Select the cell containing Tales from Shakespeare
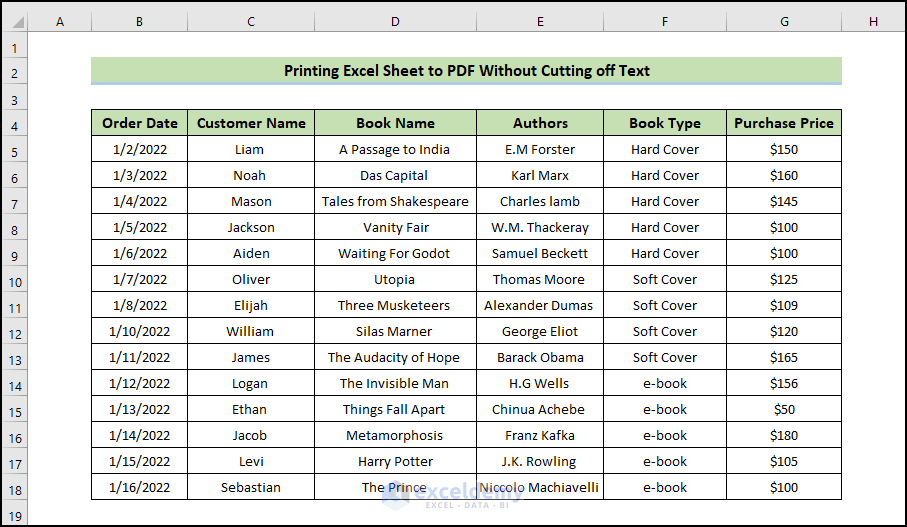 (x=395, y=202)
